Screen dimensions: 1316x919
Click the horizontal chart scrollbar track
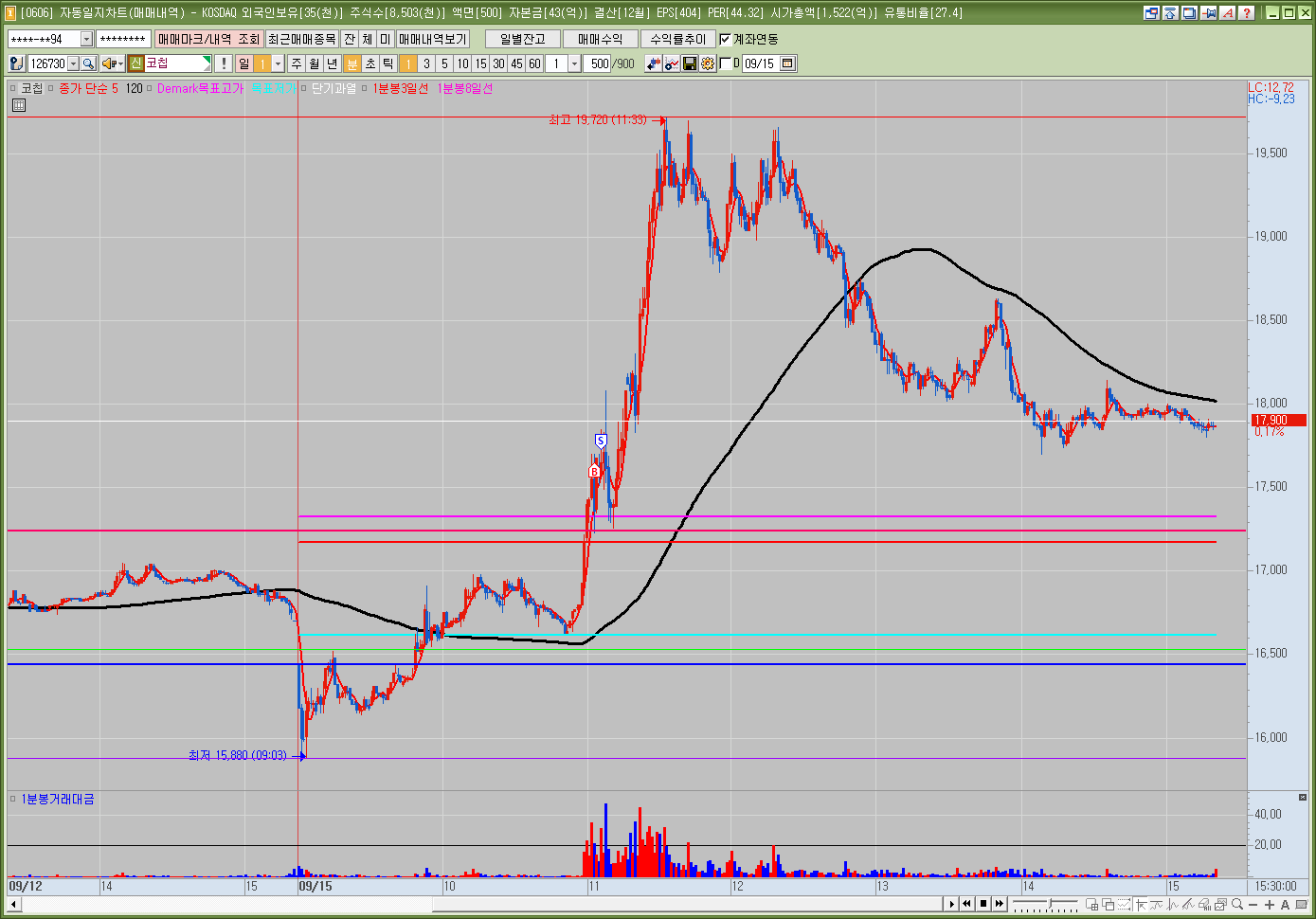click(x=481, y=904)
